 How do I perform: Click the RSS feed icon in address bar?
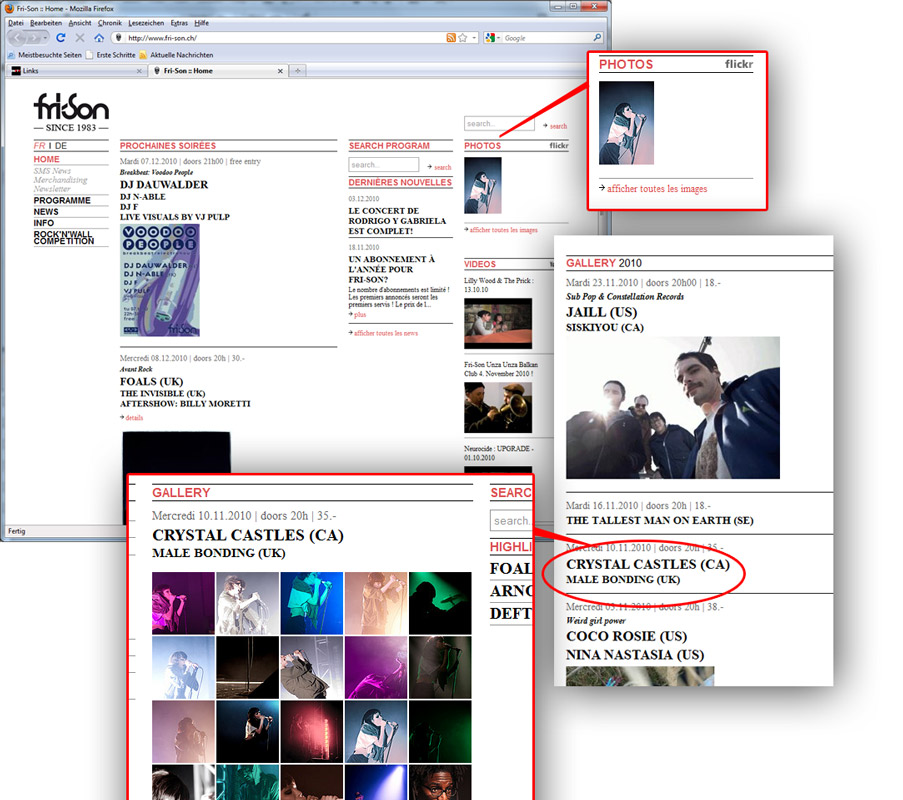pos(452,38)
